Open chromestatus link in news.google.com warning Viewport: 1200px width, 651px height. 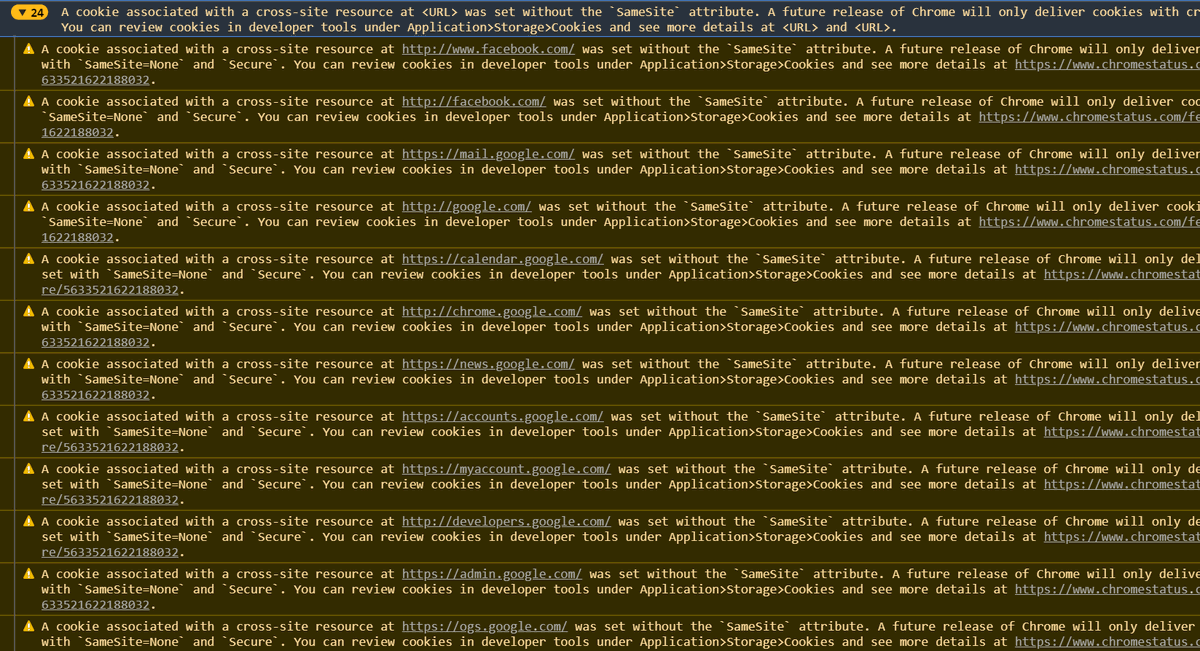click(x=1107, y=380)
